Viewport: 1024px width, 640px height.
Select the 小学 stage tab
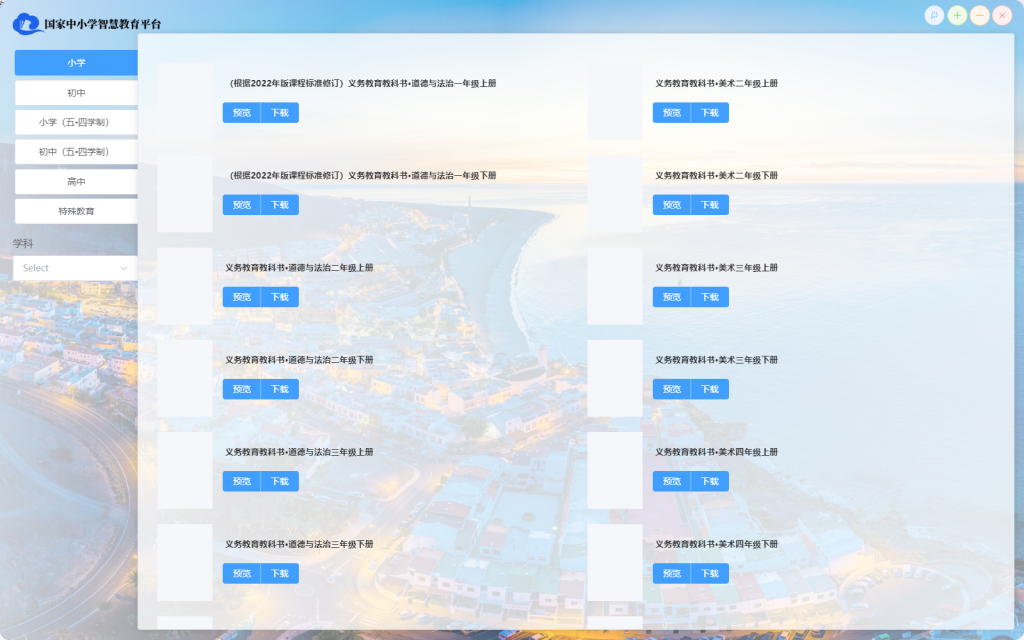tap(76, 63)
